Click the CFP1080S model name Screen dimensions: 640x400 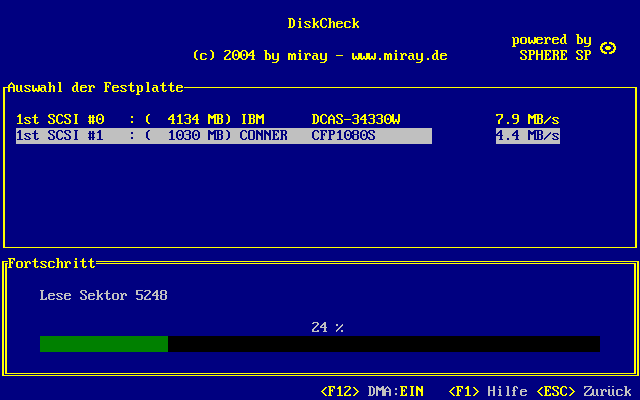click(x=343, y=136)
